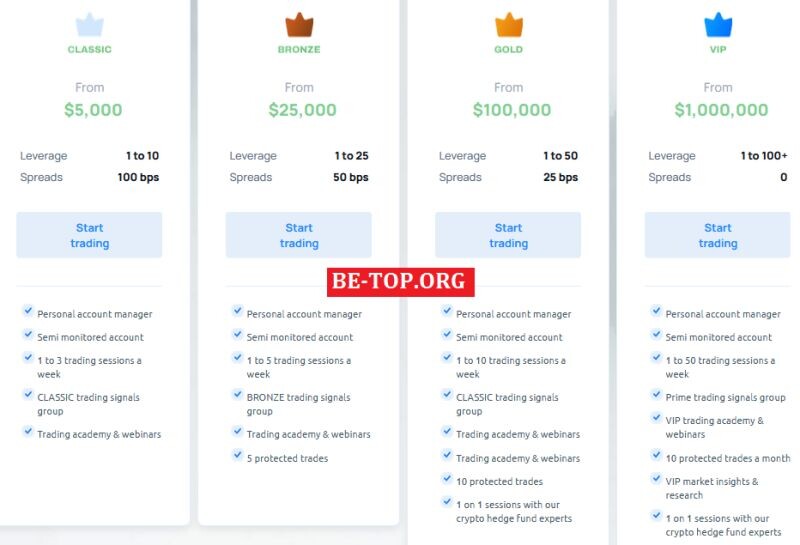Click the checkmark beside '10 protected trades' in Gold
The width and height of the screenshot is (800, 545).
click(x=447, y=478)
